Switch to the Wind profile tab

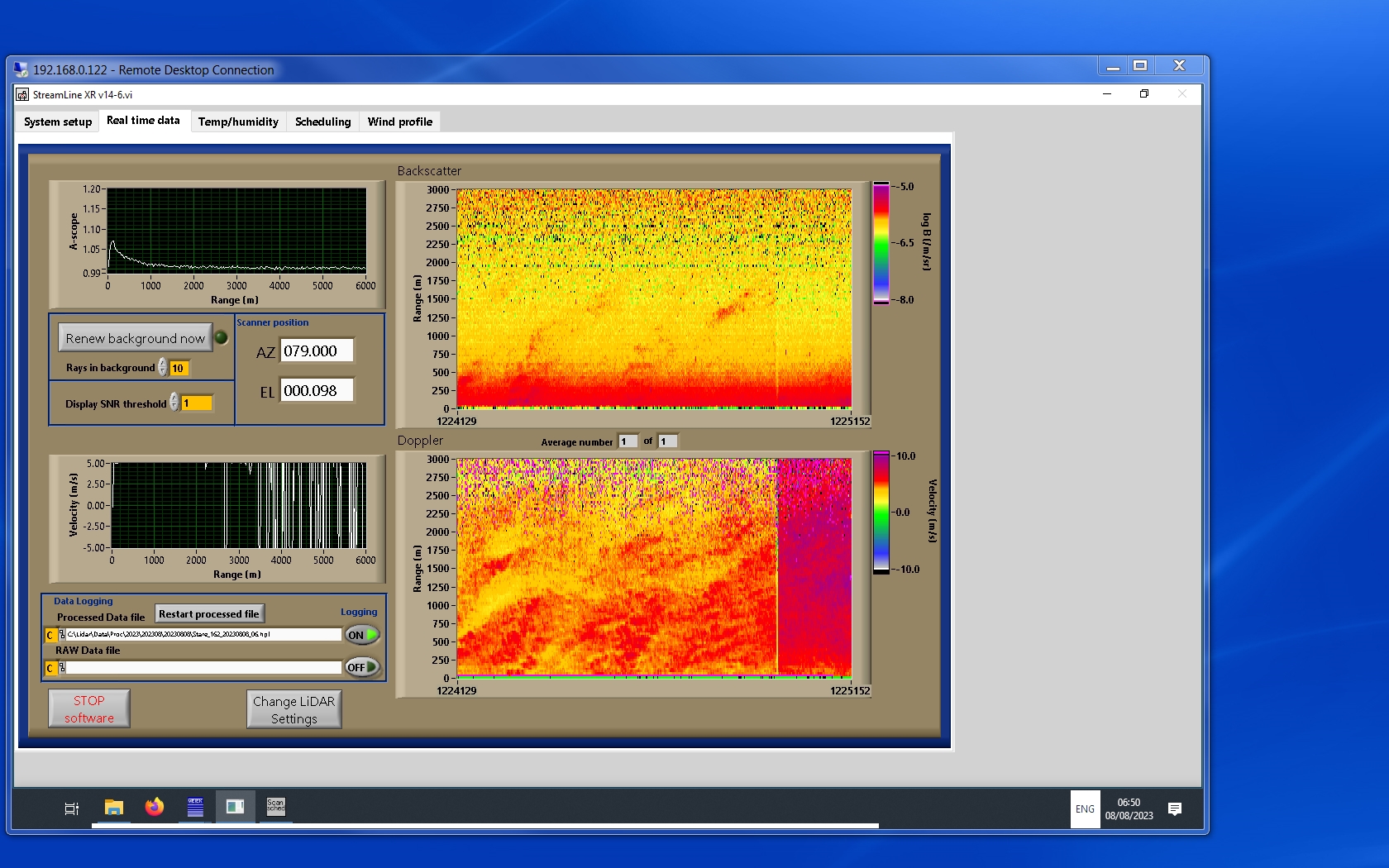(399, 122)
